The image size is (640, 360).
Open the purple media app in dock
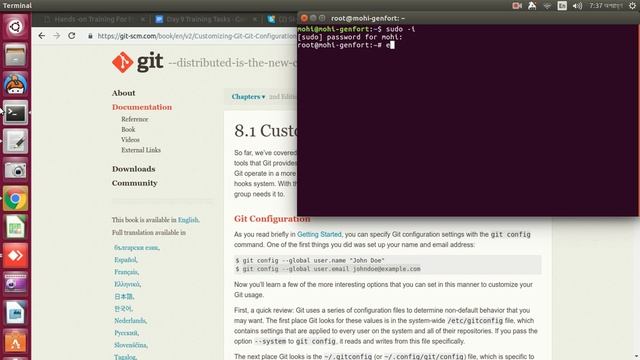coord(16,284)
